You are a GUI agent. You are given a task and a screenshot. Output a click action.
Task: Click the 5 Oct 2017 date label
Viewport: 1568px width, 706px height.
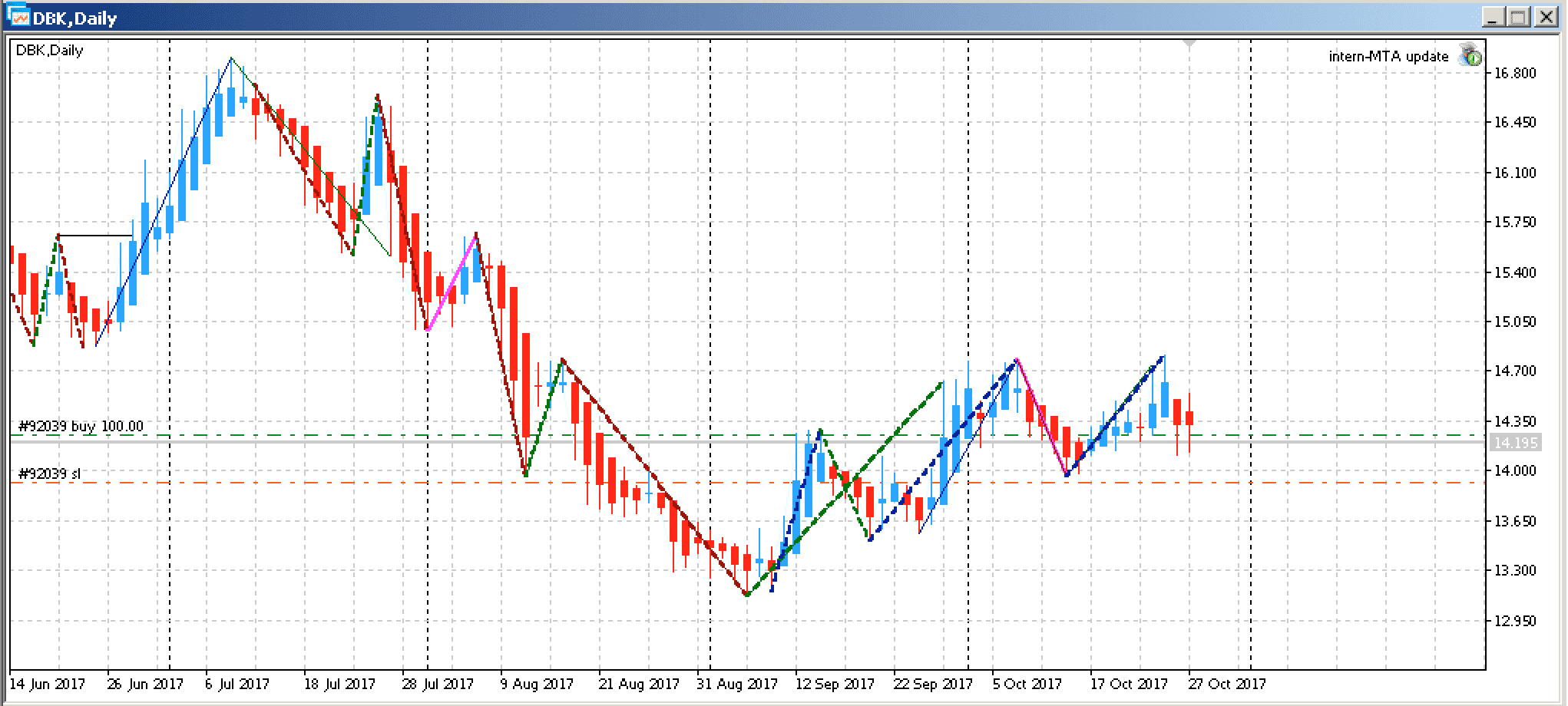point(1027,684)
